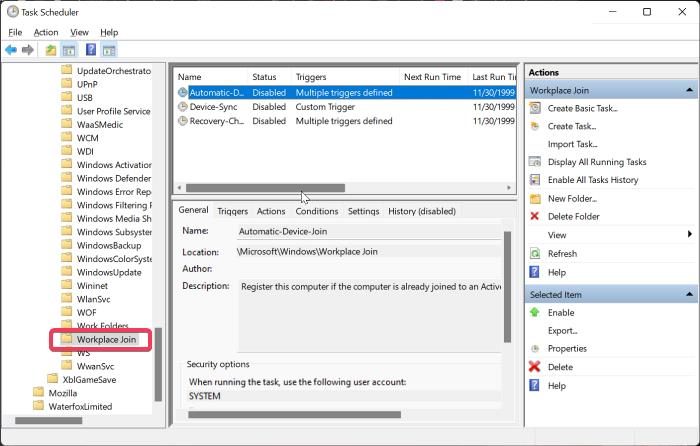Click the Device-Sync task clock icon

tap(183, 107)
